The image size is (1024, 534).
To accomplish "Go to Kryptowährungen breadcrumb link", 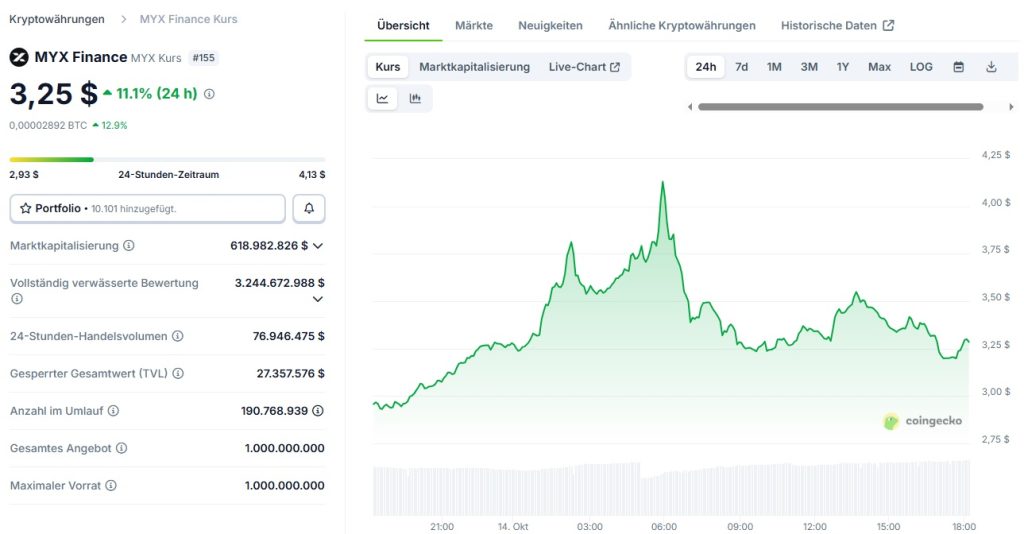I will click(x=57, y=19).
